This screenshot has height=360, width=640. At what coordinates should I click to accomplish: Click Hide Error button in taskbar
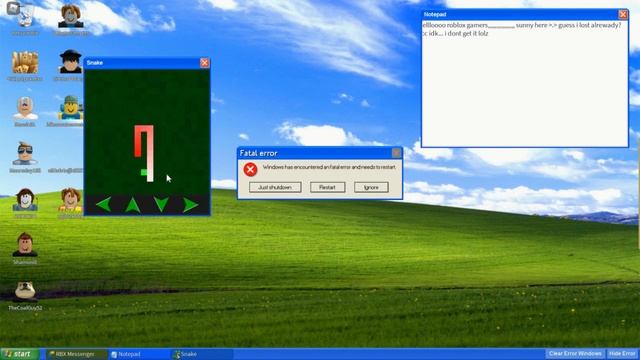coord(622,353)
